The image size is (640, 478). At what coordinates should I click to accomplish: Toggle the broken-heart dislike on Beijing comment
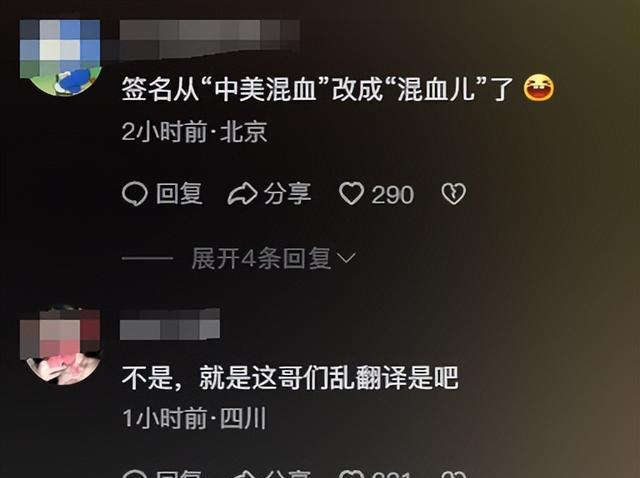coord(453,194)
